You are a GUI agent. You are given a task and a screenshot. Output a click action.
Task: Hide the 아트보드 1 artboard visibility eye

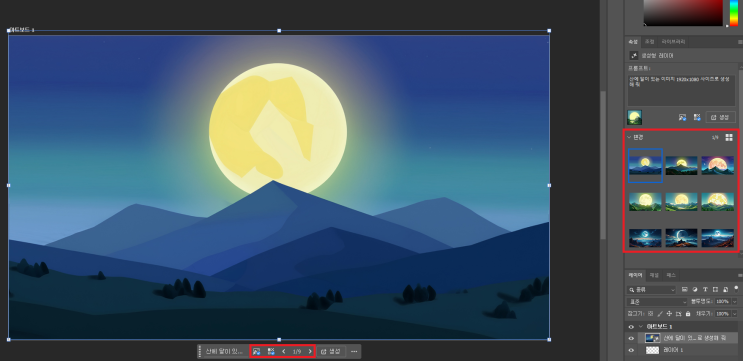[x=631, y=327]
